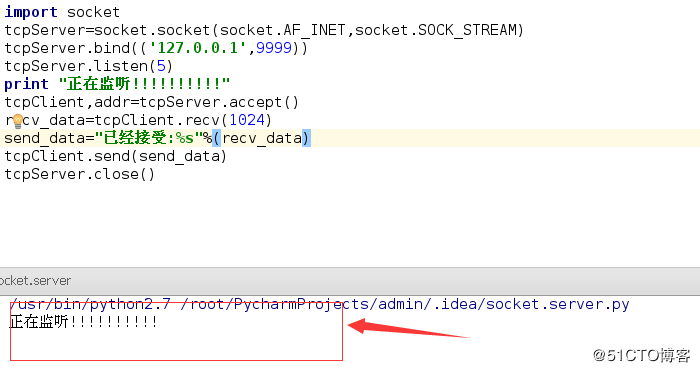Open the socket.server run tab
Viewport: 700px width, 372px height.
(x=35, y=281)
